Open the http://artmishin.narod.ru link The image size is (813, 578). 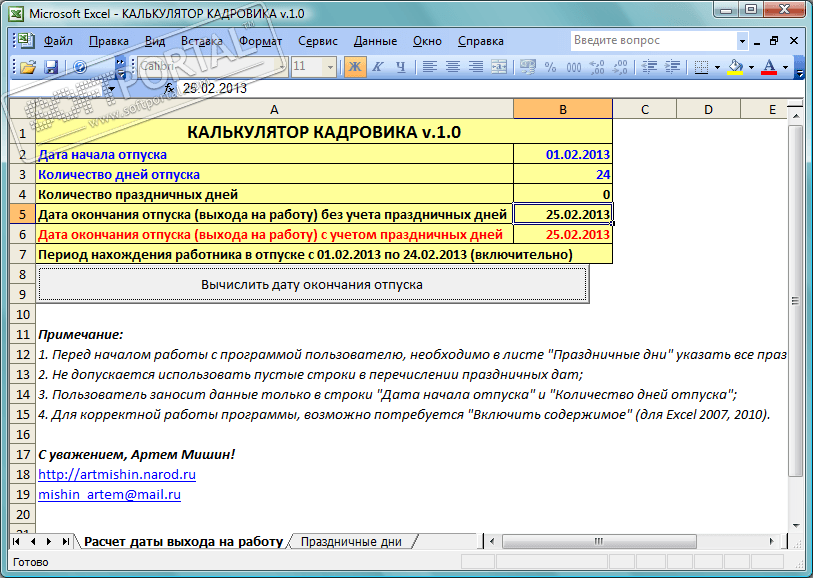click(x=117, y=474)
